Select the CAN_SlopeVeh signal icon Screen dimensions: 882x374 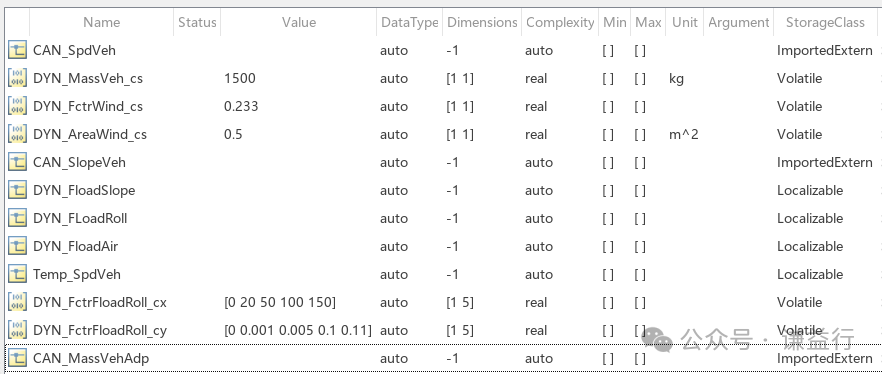[17, 163]
